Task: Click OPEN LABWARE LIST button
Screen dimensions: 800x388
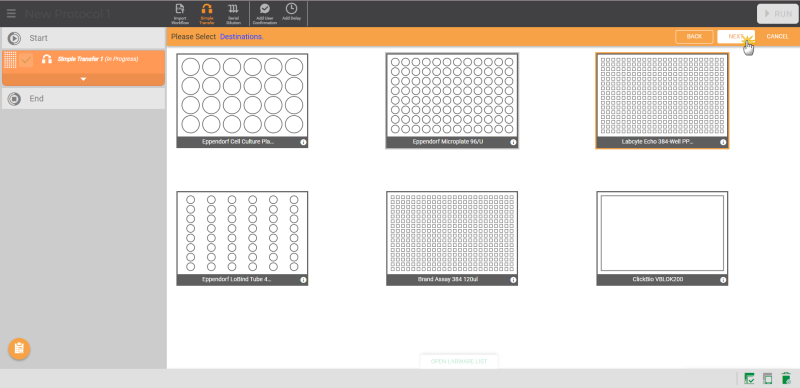Action: click(x=459, y=361)
